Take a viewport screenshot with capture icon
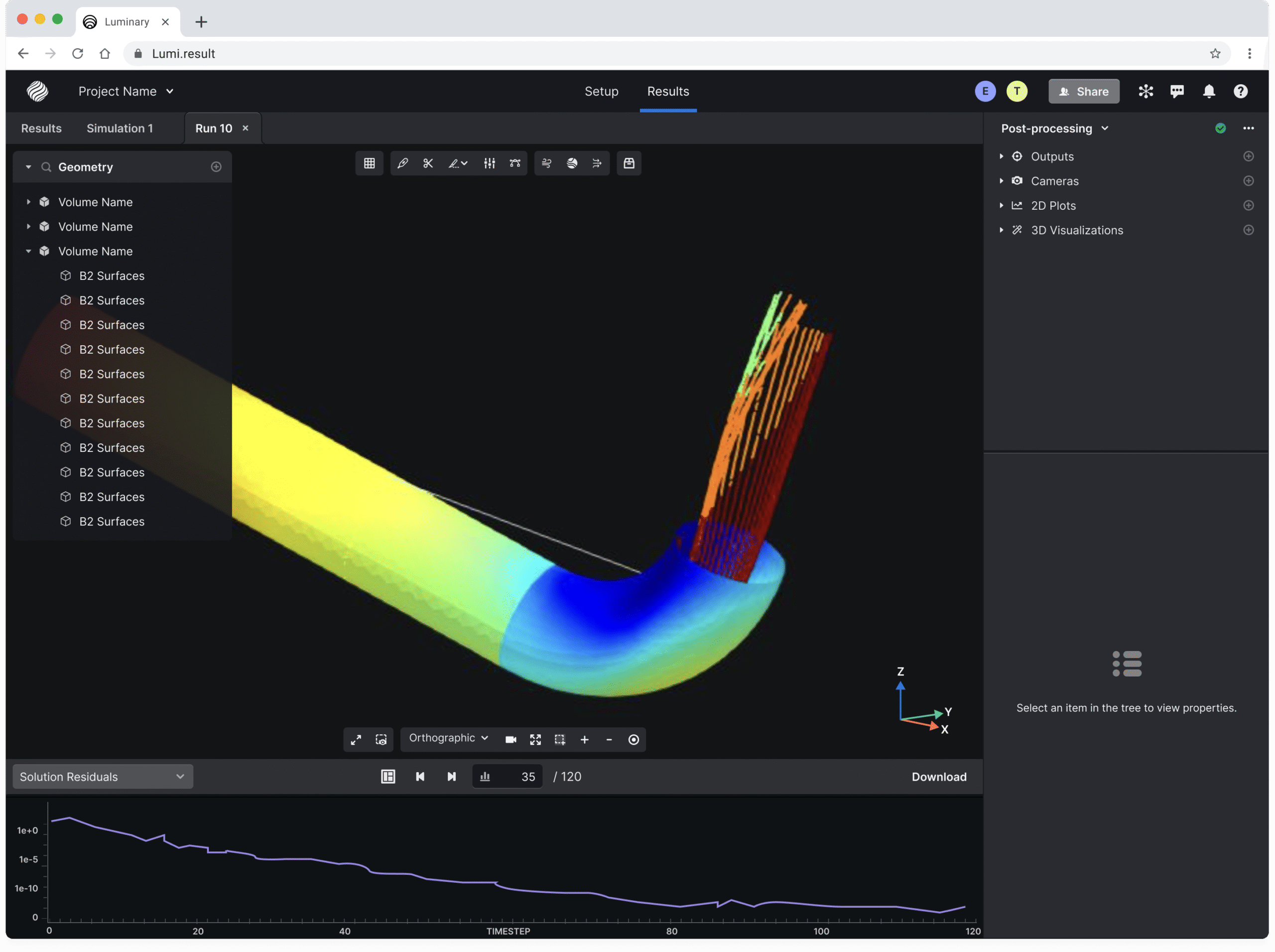Viewport: 1275px width, 952px height. pyautogui.click(x=381, y=739)
